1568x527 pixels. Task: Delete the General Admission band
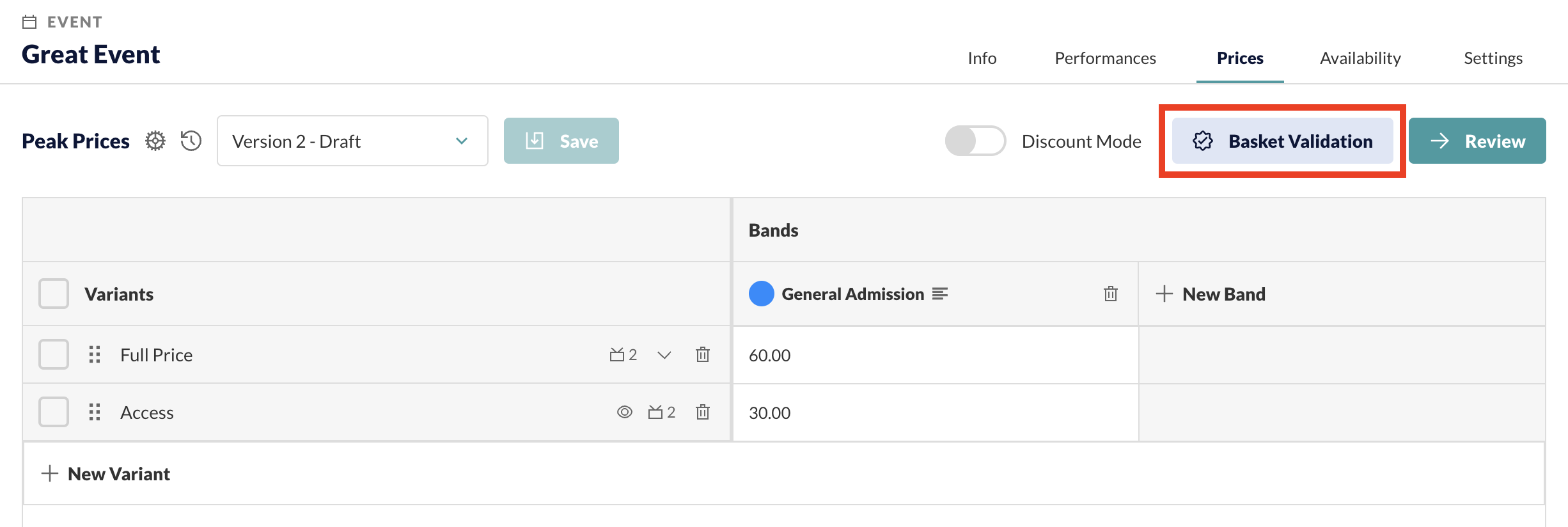click(1111, 294)
